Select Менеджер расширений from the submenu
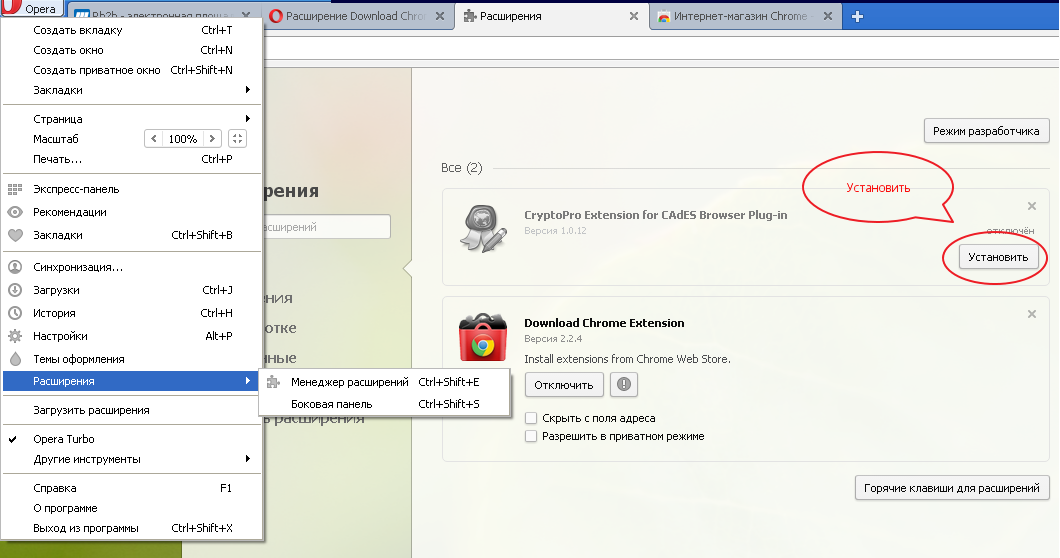The height and width of the screenshot is (558, 1060). (x=349, y=382)
